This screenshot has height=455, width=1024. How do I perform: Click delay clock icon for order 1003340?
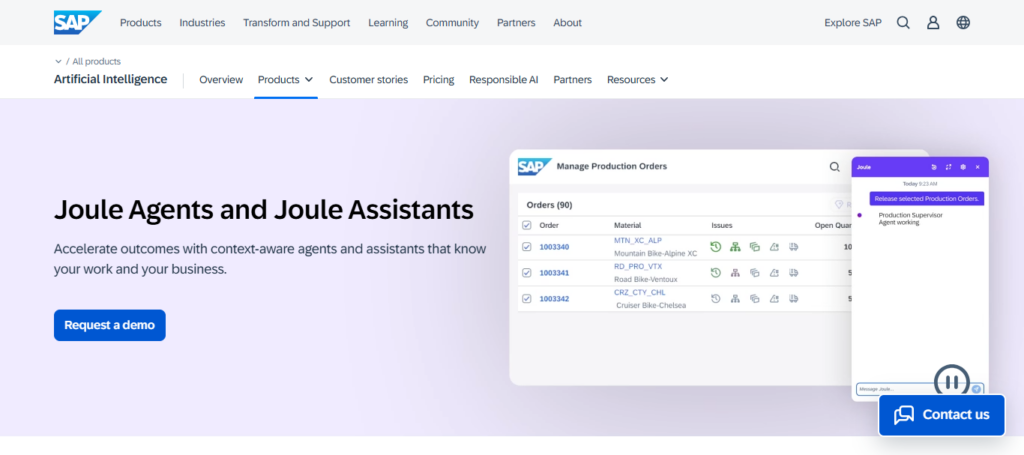pos(716,247)
